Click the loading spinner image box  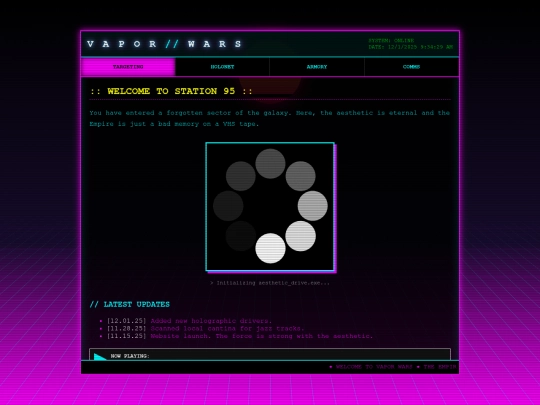click(270, 207)
